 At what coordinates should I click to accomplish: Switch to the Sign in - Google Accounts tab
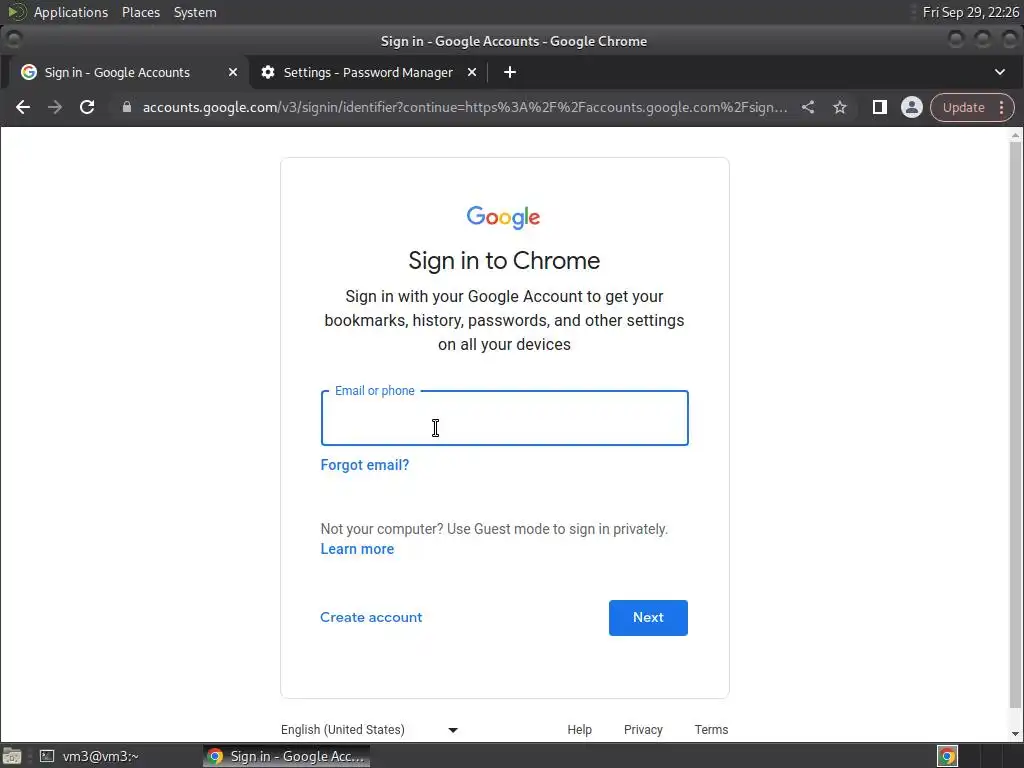(127, 72)
